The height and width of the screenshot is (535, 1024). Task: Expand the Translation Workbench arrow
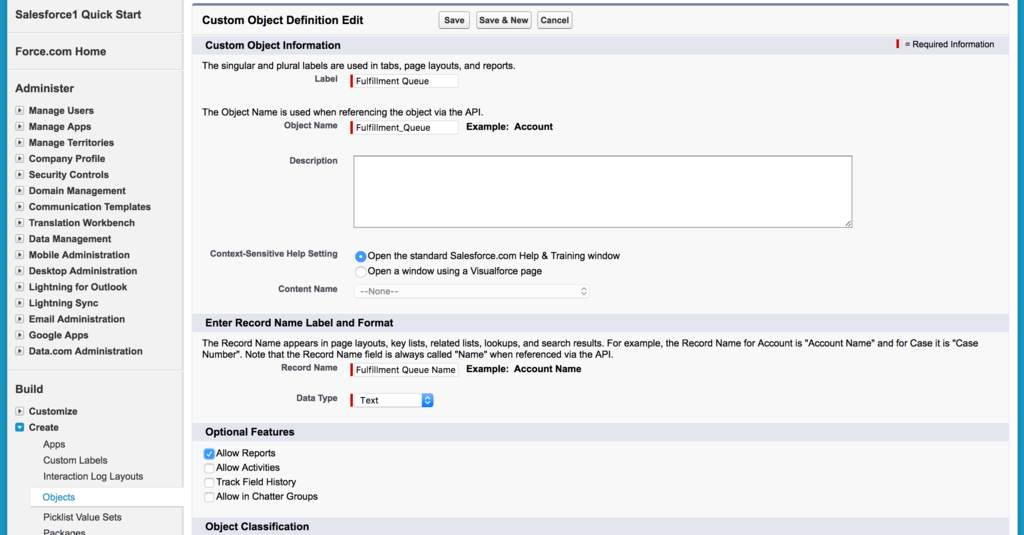point(20,223)
